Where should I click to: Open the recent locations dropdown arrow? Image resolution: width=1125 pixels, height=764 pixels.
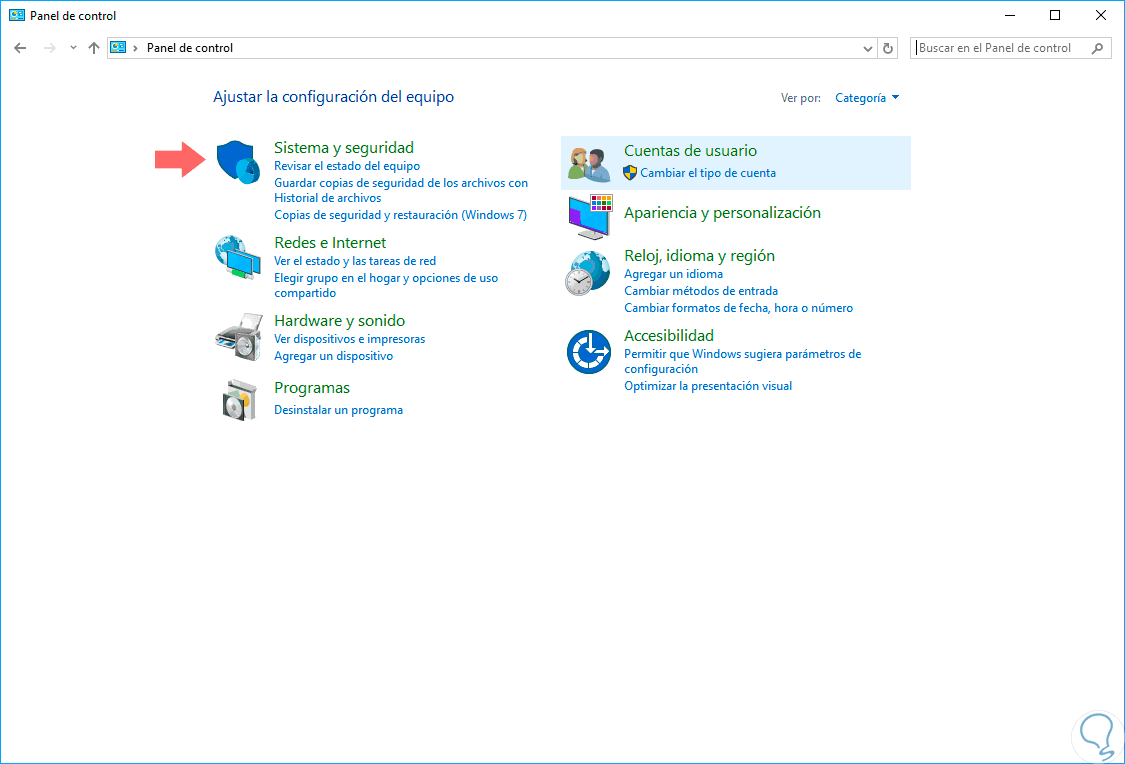[x=73, y=48]
